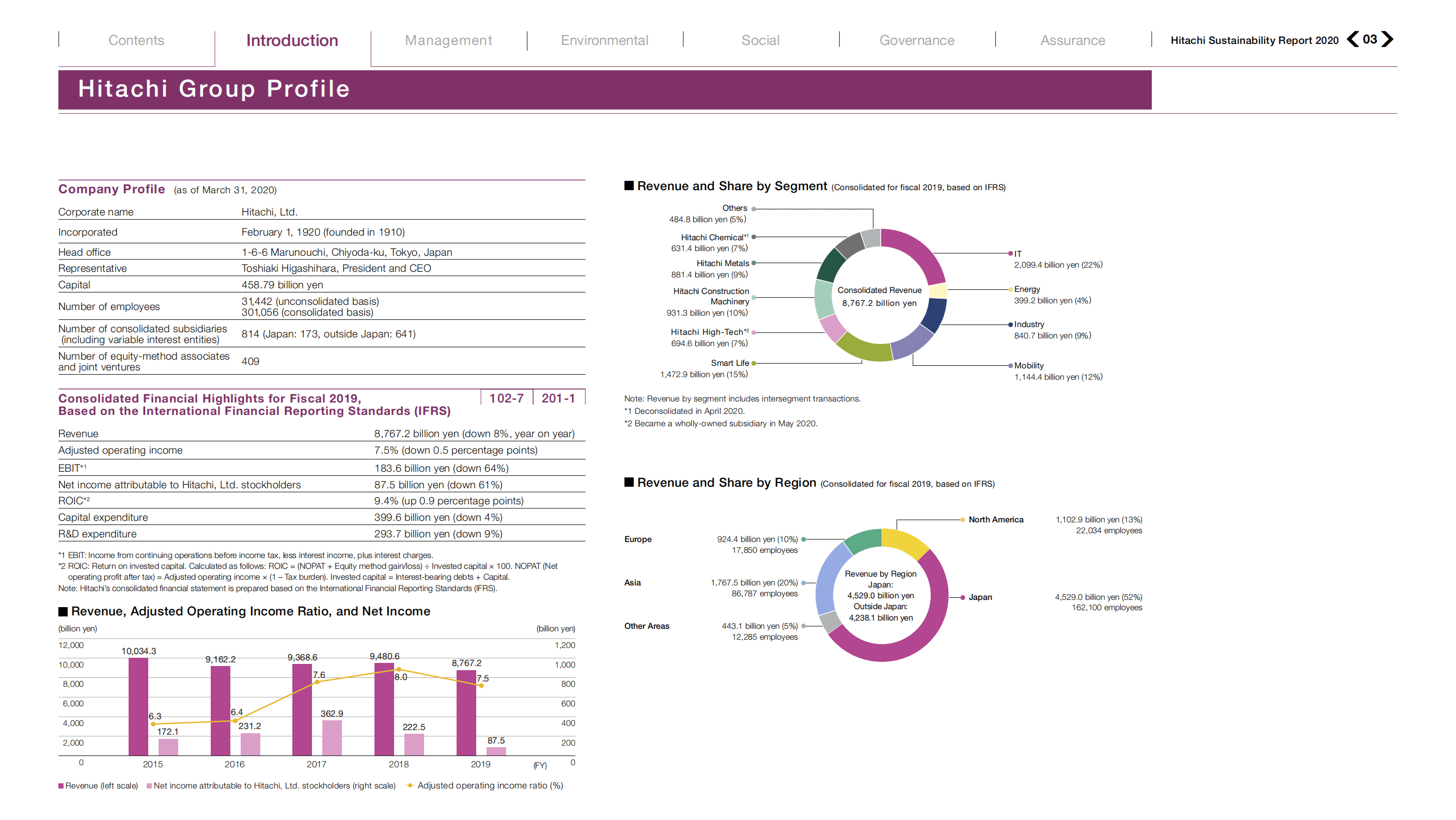
Task: Click the Revenue legend pink square
Action: (x=61, y=785)
